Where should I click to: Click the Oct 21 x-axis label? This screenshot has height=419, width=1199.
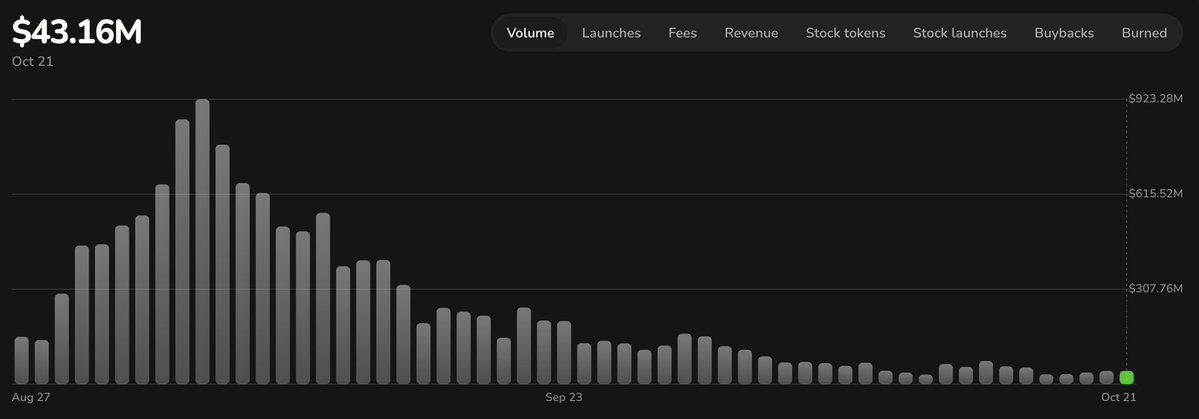pos(1118,398)
